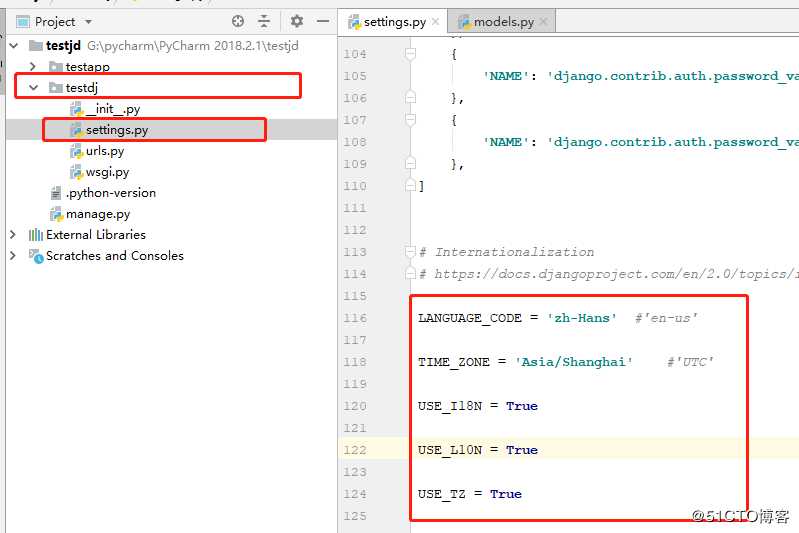Switch to models.py editor tab
799x533 pixels.
(x=503, y=22)
